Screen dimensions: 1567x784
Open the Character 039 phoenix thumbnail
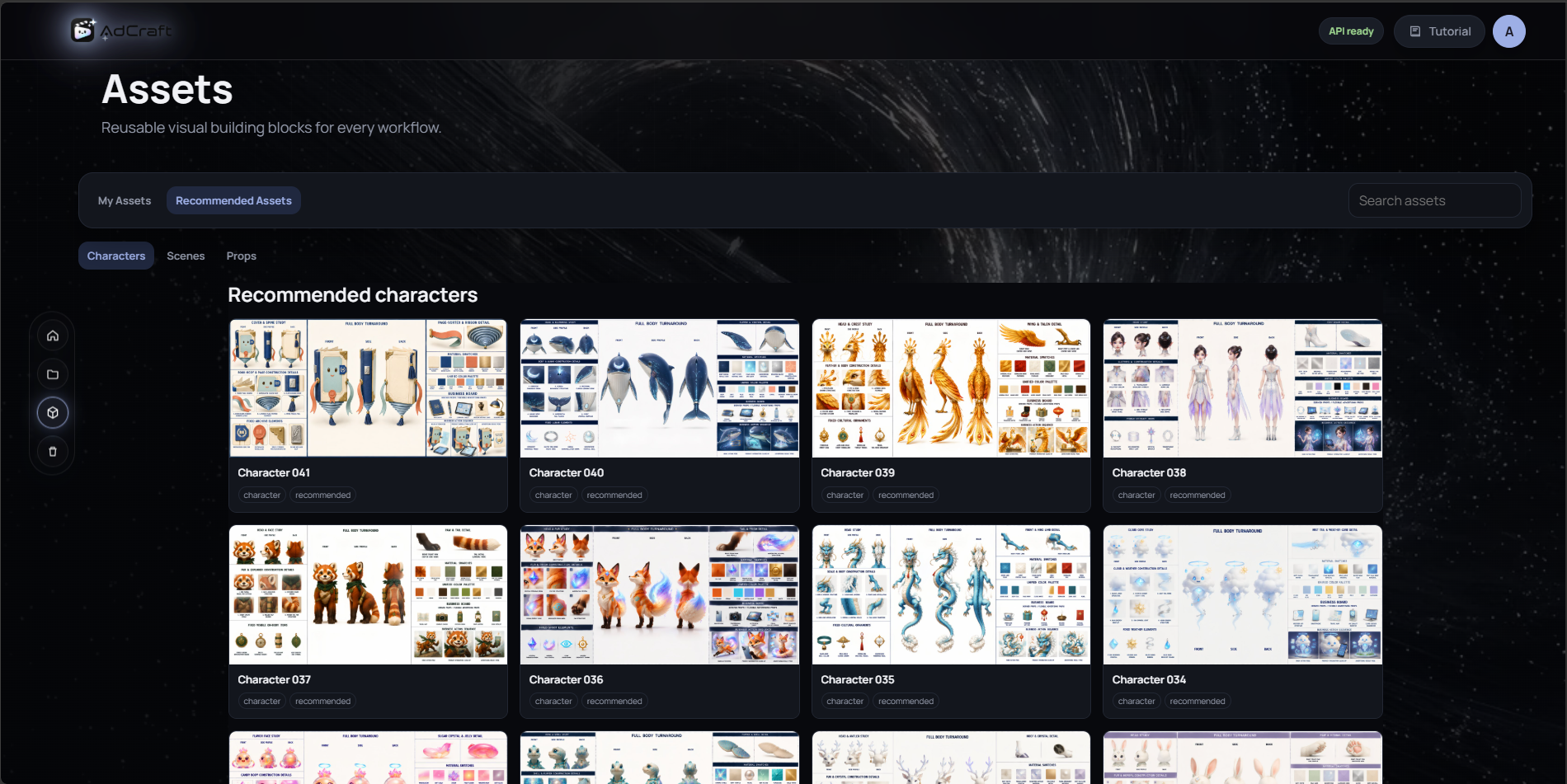click(951, 388)
